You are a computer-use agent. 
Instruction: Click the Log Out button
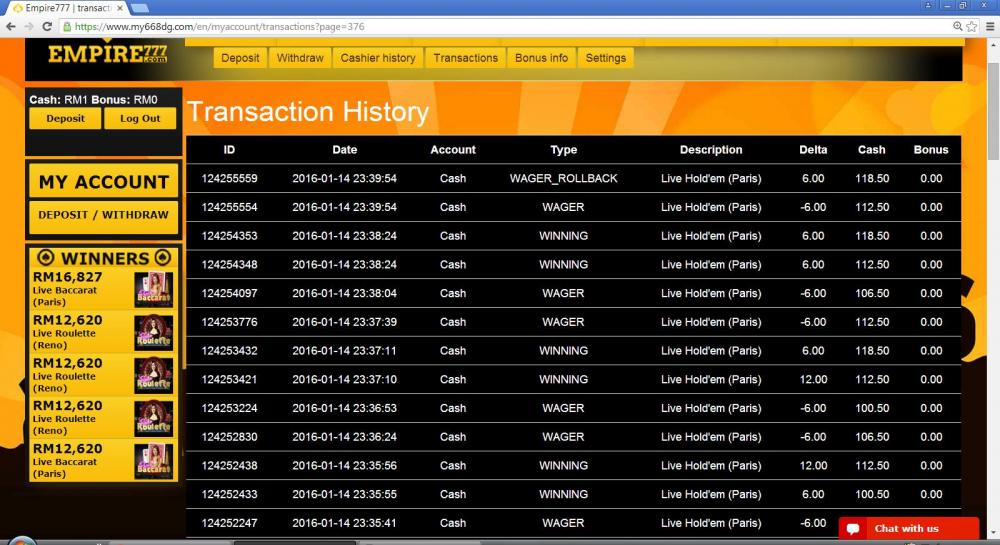140,119
